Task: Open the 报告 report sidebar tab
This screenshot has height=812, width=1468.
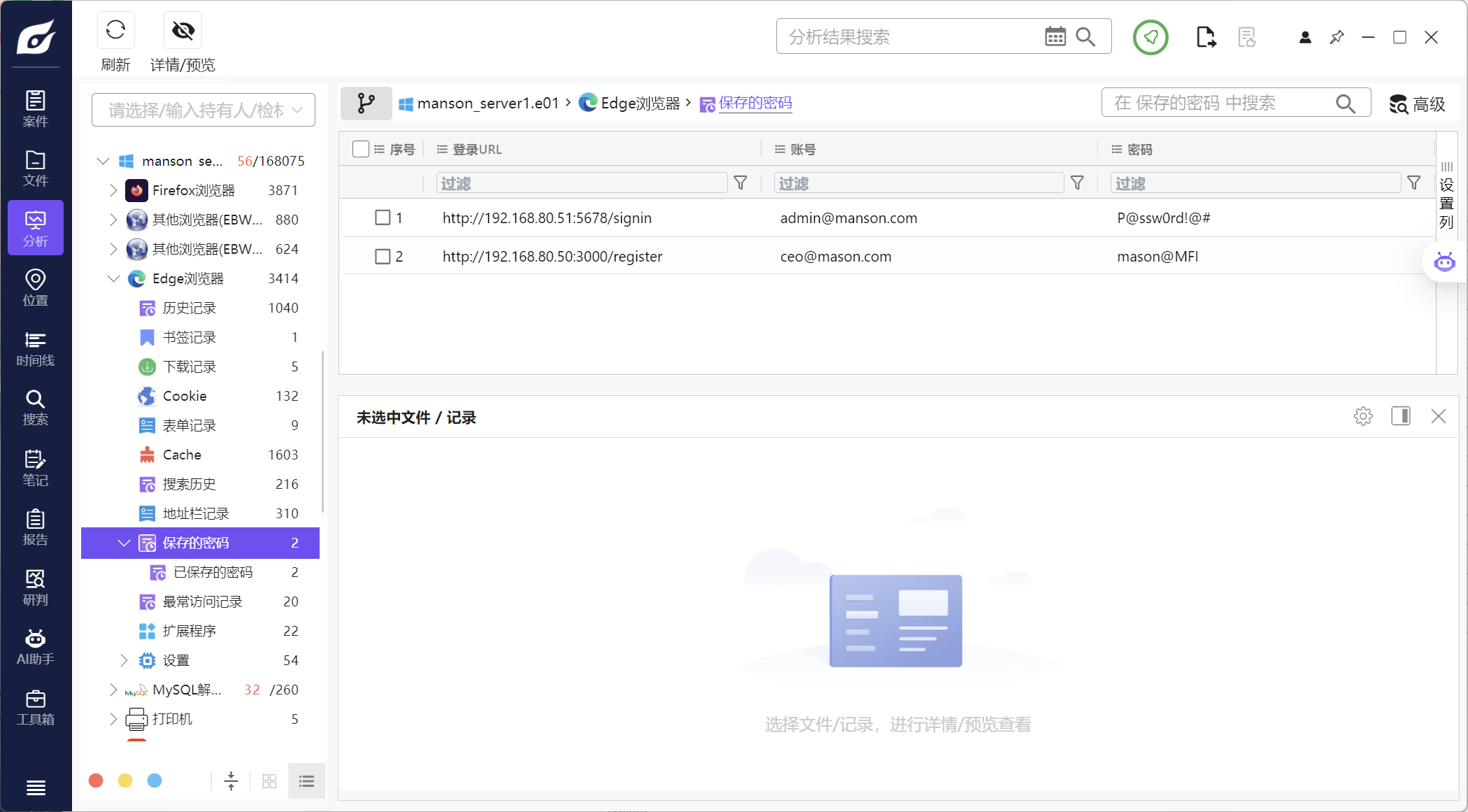Action: click(x=35, y=527)
